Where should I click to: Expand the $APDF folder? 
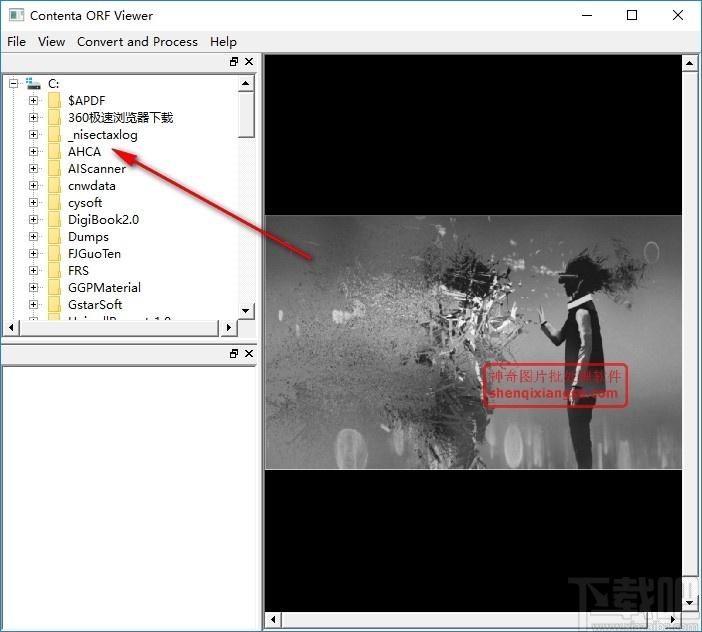(33, 100)
